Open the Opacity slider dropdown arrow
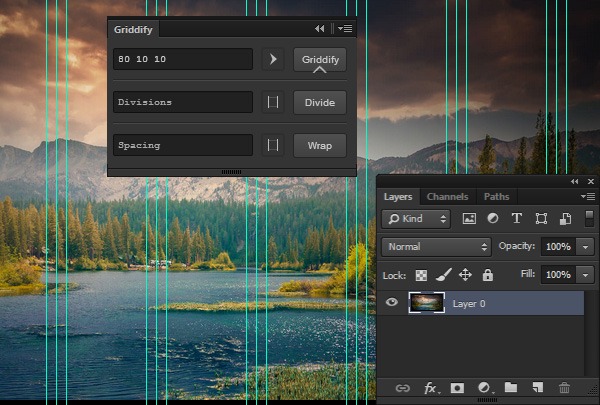 (x=585, y=246)
